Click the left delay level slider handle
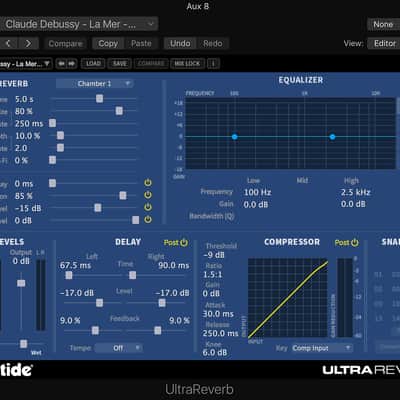This screenshot has height=400, width=400. pyautogui.click(x=99, y=303)
